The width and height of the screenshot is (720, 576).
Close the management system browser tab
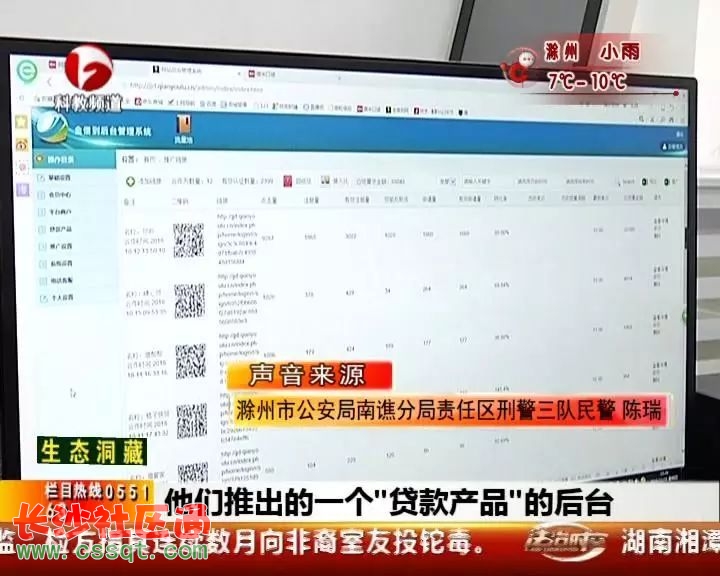(x=239, y=73)
